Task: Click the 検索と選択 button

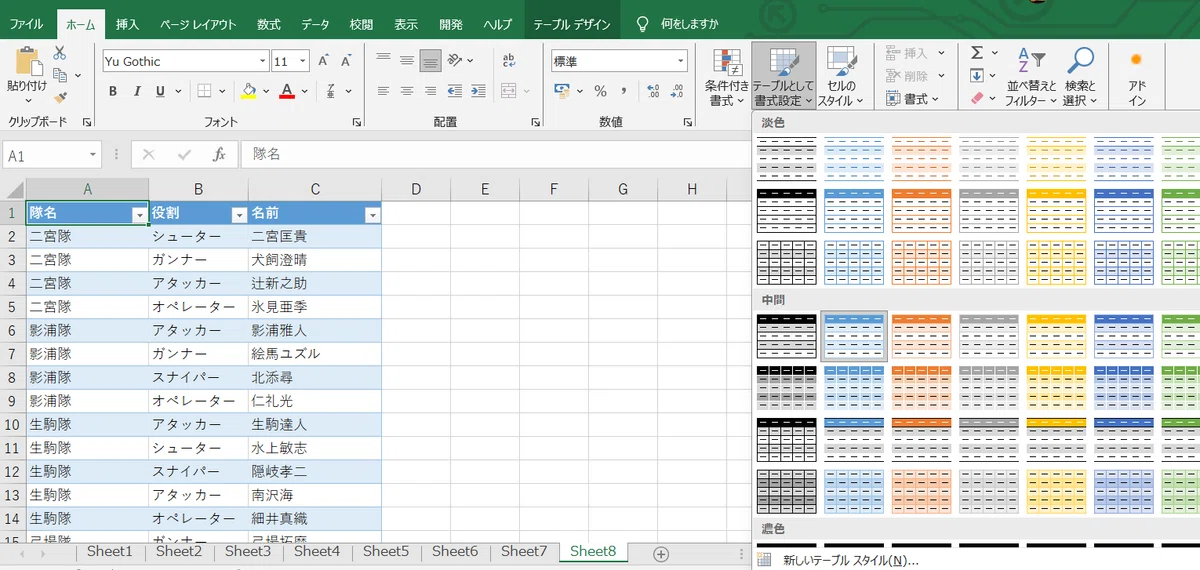Action: (x=1080, y=78)
